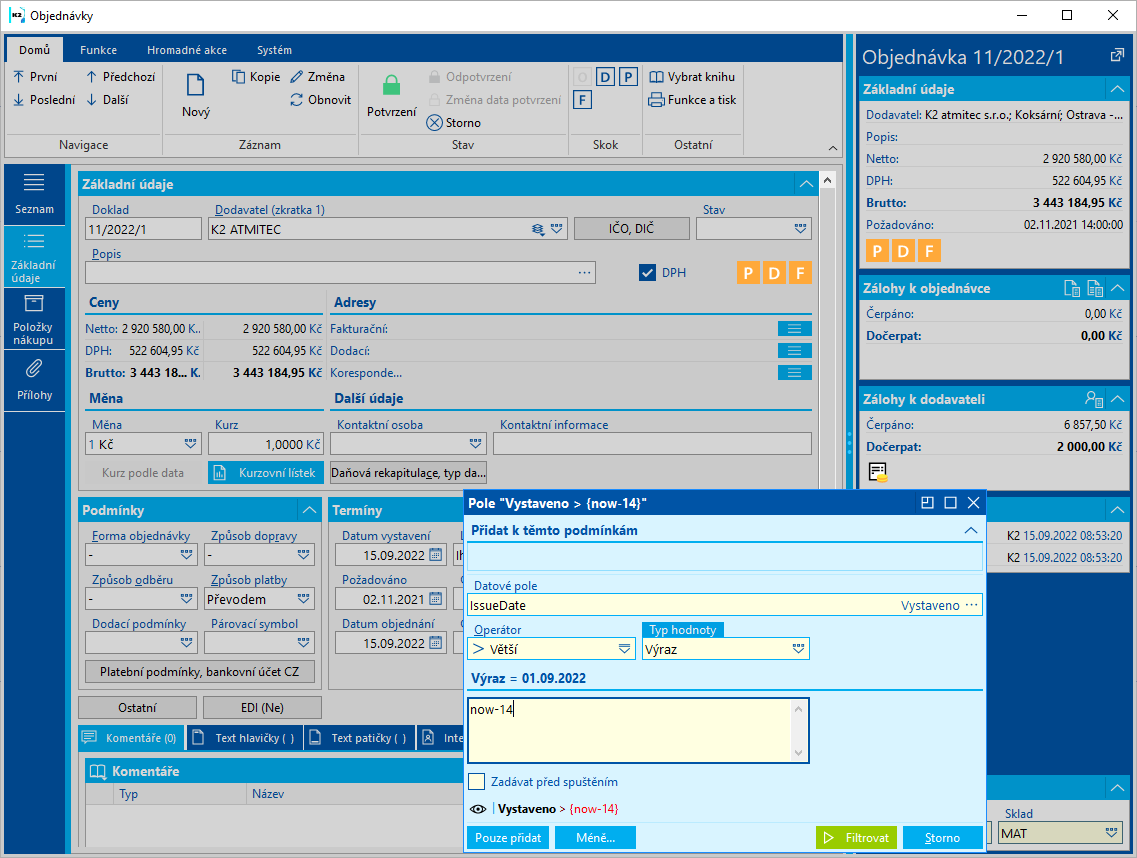Open the Přílohy attachments section
1137x858 pixels.
(x=34, y=380)
